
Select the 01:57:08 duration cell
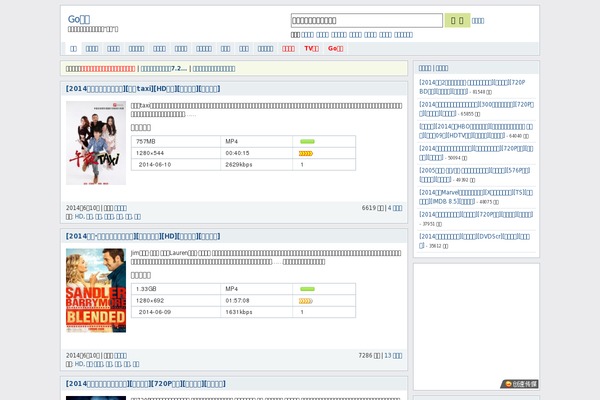[x=256, y=300]
